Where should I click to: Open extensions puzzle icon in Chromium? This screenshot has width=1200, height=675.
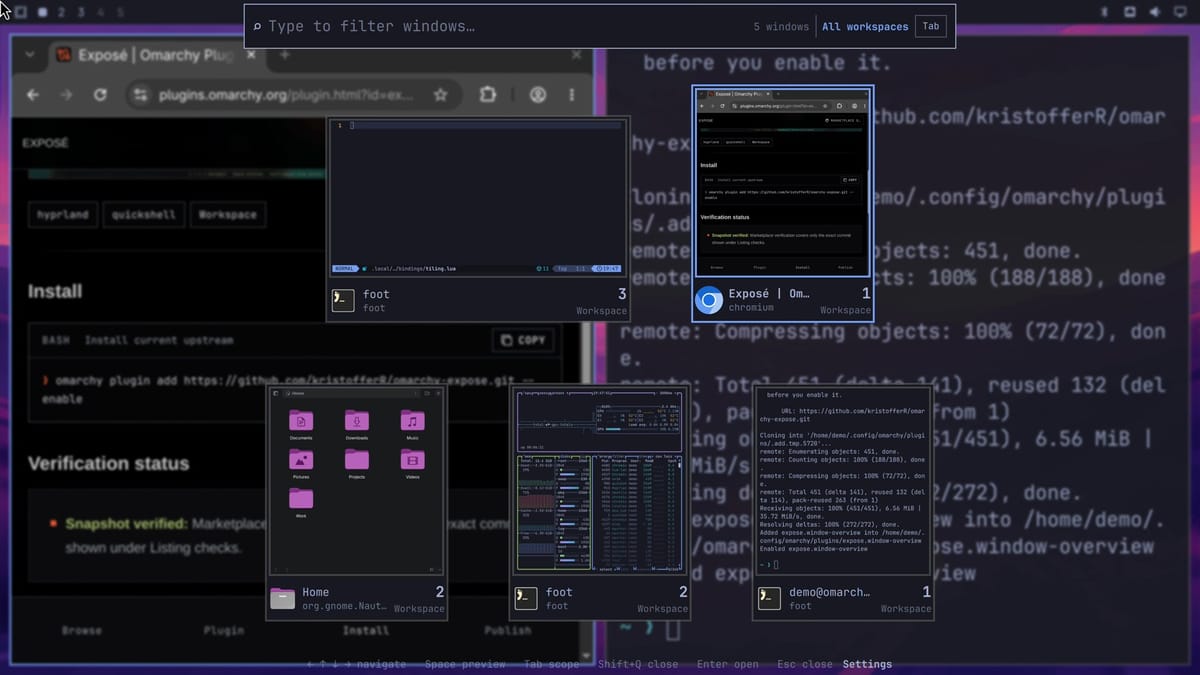487,95
